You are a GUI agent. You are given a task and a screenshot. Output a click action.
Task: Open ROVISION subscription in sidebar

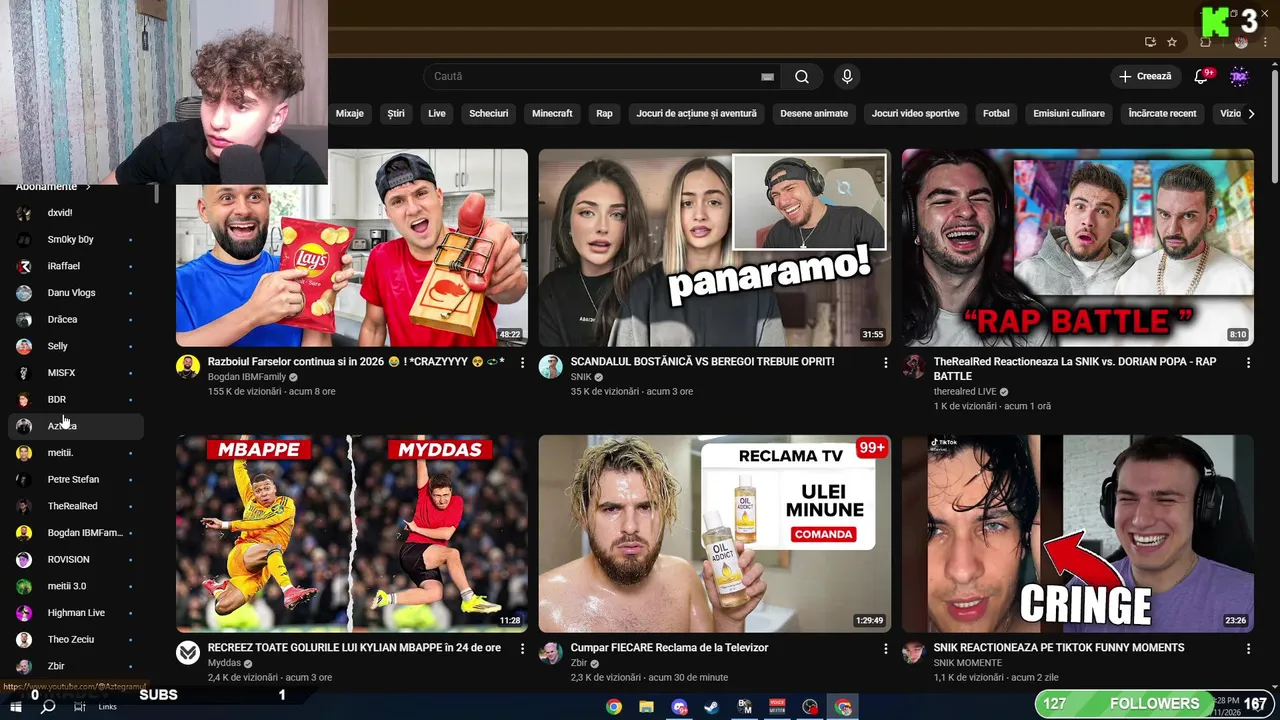pos(76,560)
